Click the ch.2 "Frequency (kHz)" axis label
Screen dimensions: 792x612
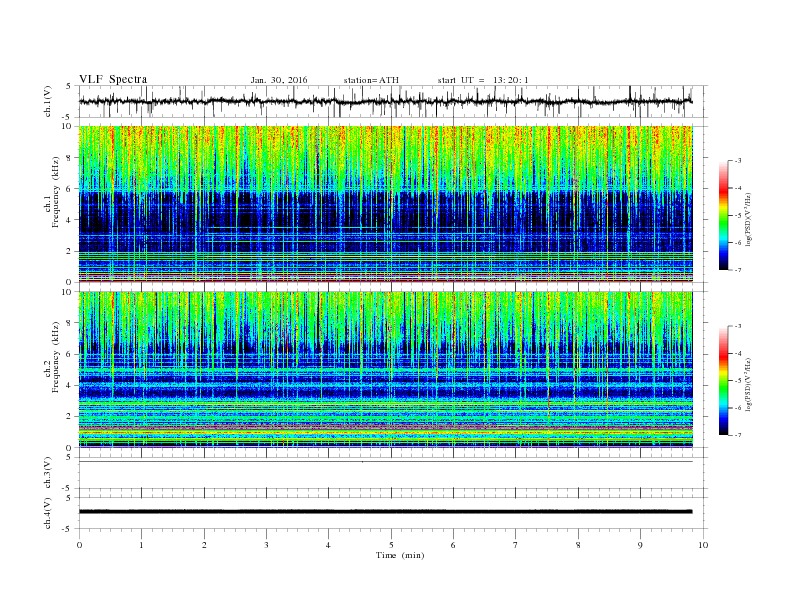pos(56,356)
